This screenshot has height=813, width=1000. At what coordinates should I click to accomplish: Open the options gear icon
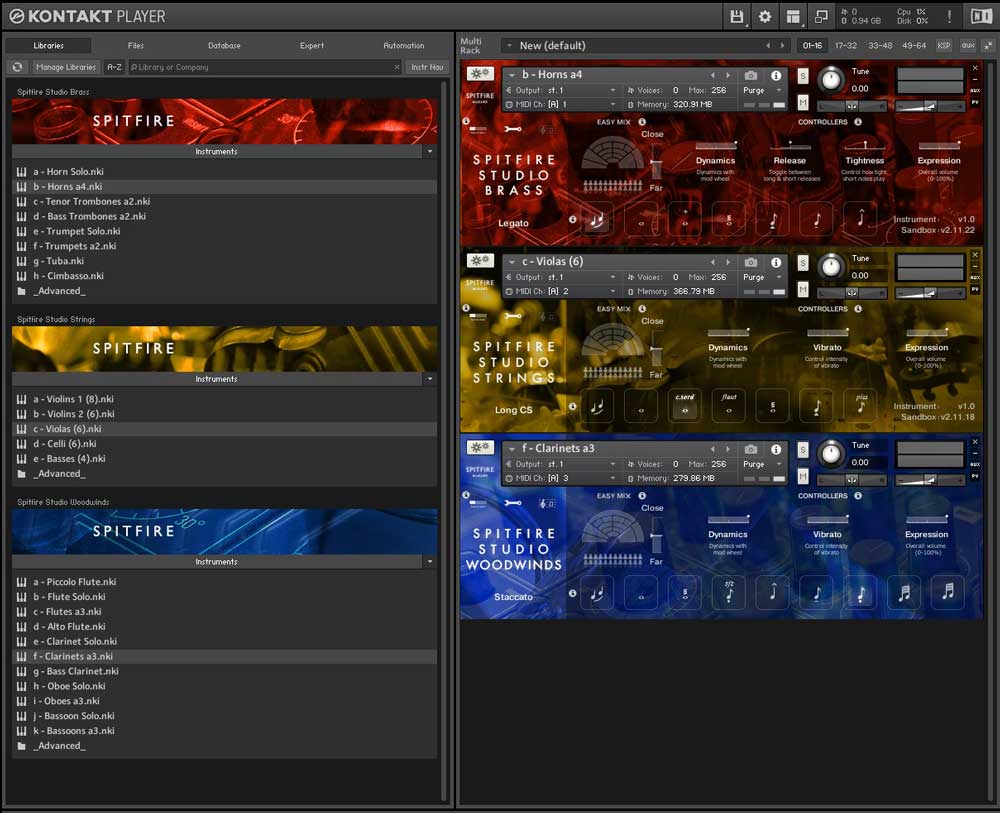[765, 17]
